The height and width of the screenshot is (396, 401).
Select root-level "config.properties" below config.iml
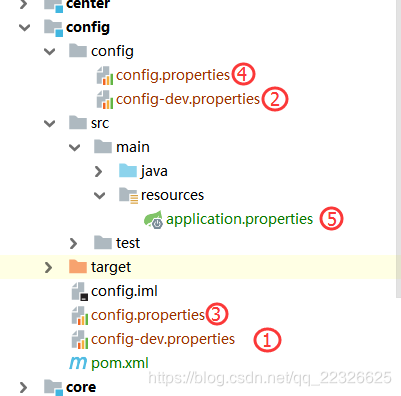pos(148,316)
